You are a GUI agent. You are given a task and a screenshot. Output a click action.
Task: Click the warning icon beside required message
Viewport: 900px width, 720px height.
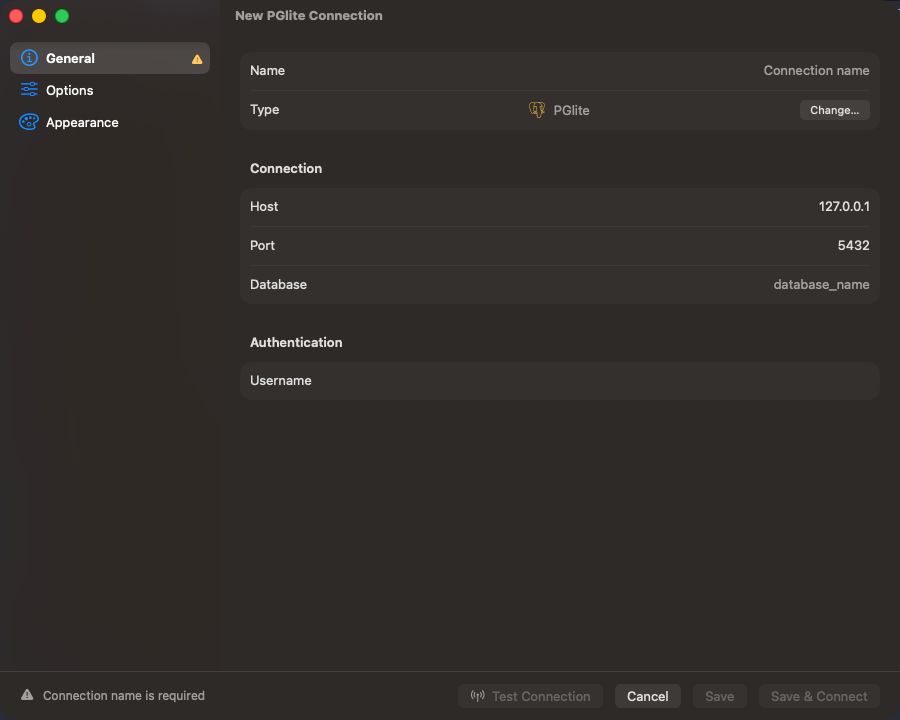tap(27, 695)
